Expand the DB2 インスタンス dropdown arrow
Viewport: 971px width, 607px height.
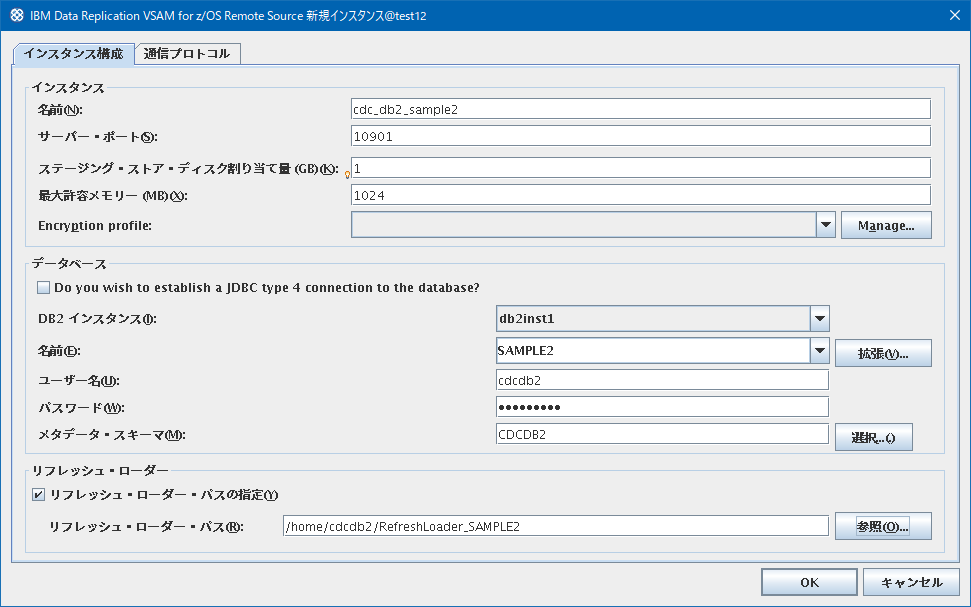(820, 319)
